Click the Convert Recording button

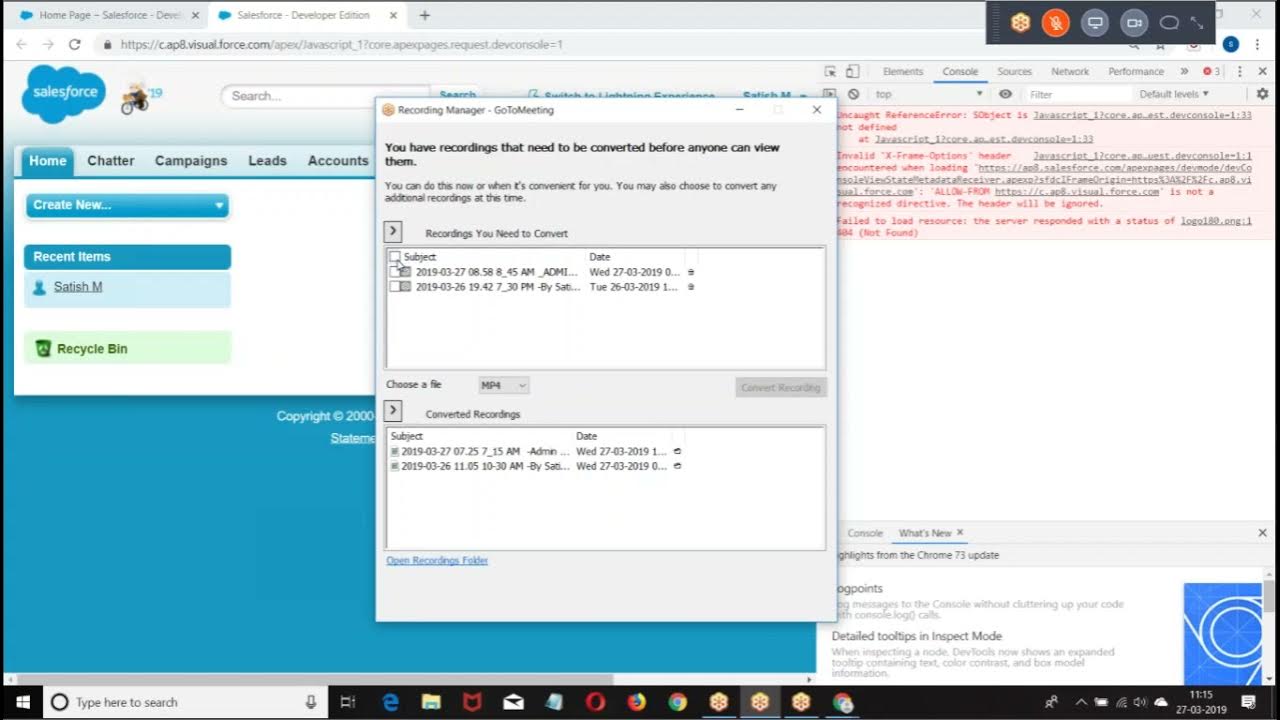pos(781,387)
